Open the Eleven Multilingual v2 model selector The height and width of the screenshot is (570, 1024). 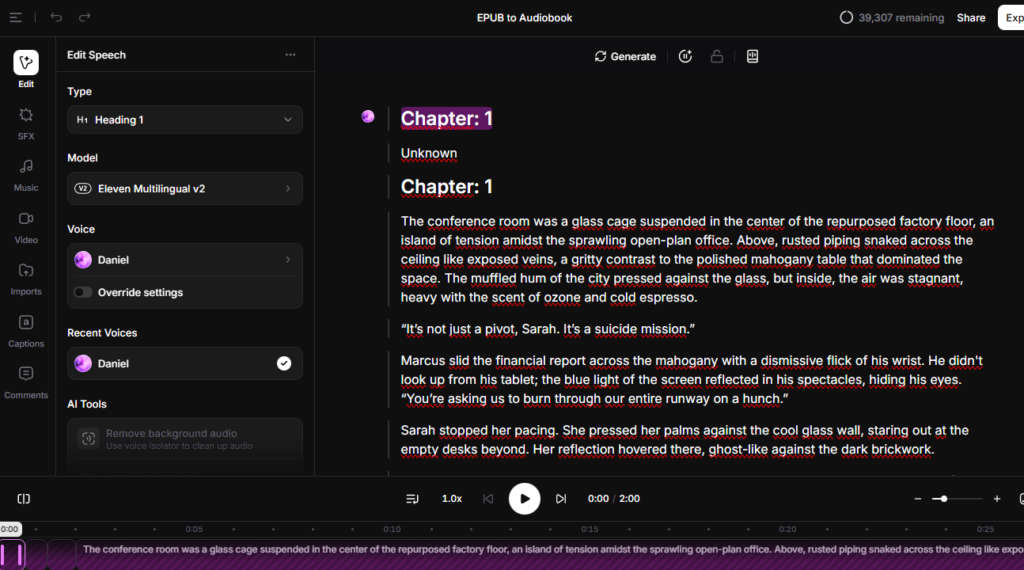coord(184,188)
